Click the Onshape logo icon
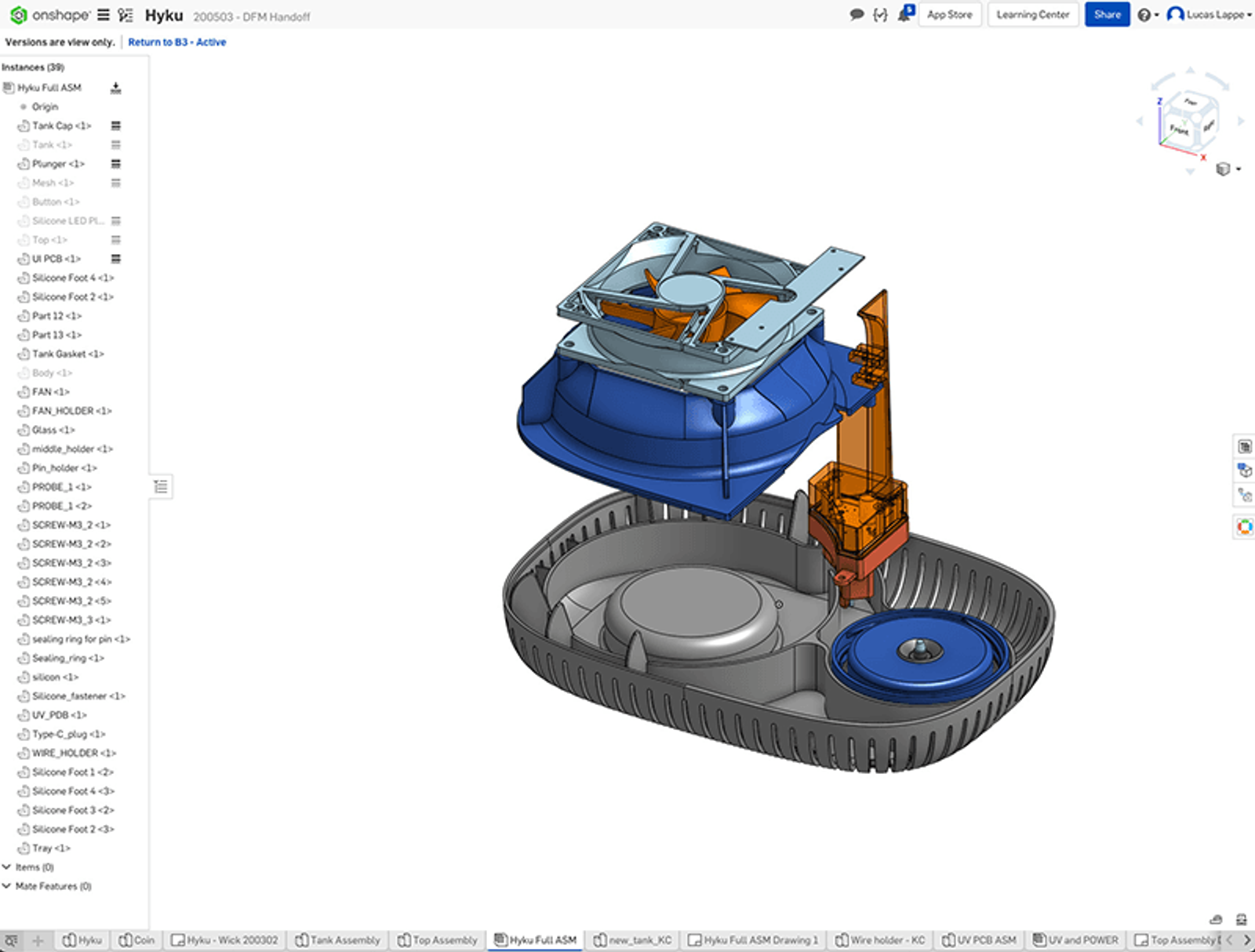The height and width of the screenshot is (952, 1255). point(17,14)
